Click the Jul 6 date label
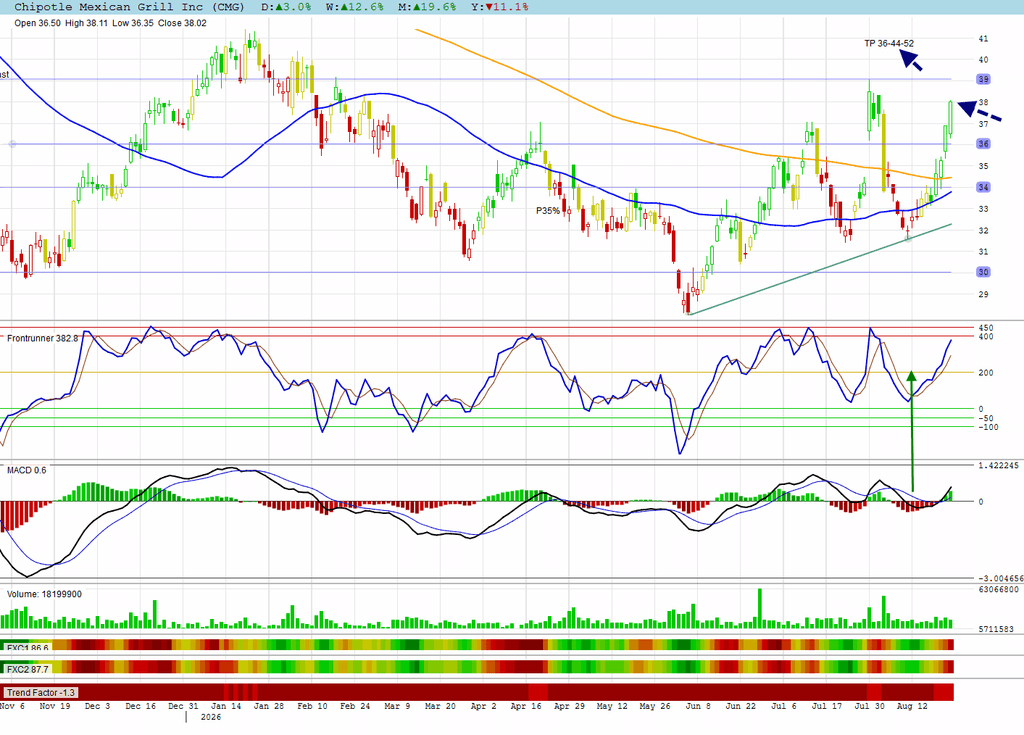The image size is (1024, 735). (x=784, y=706)
